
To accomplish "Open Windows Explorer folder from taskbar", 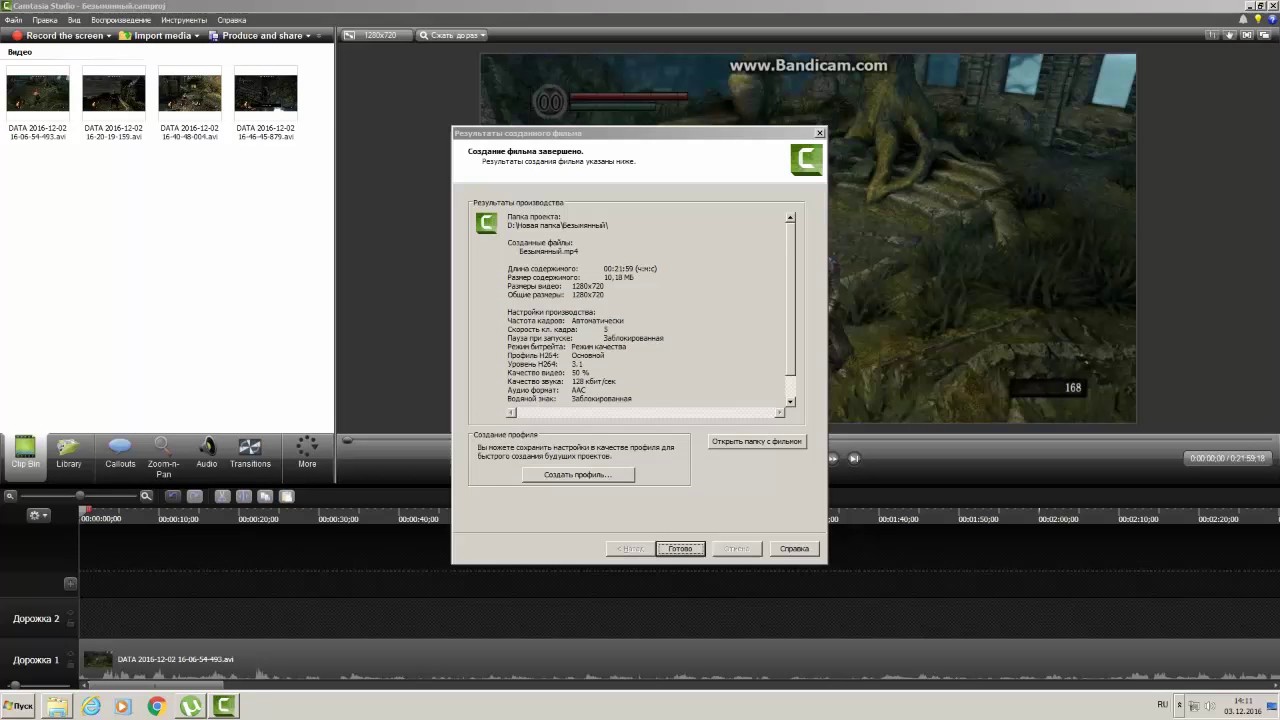I will point(57,706).
